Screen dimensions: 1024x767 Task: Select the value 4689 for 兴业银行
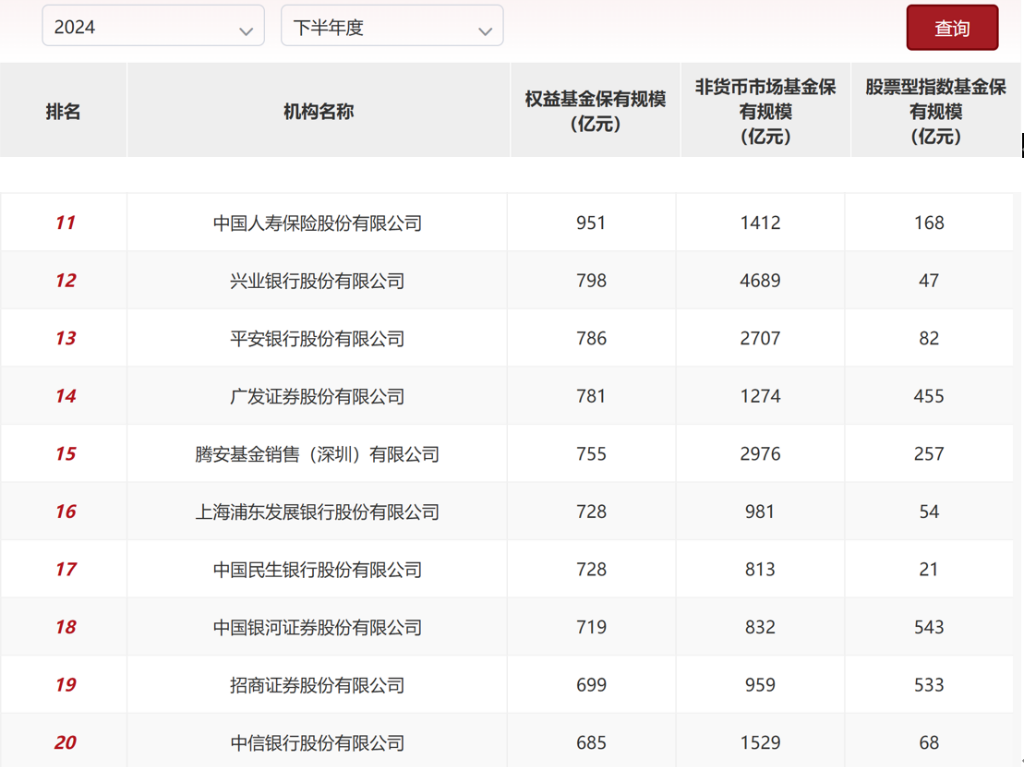click(x=760, y=280)
